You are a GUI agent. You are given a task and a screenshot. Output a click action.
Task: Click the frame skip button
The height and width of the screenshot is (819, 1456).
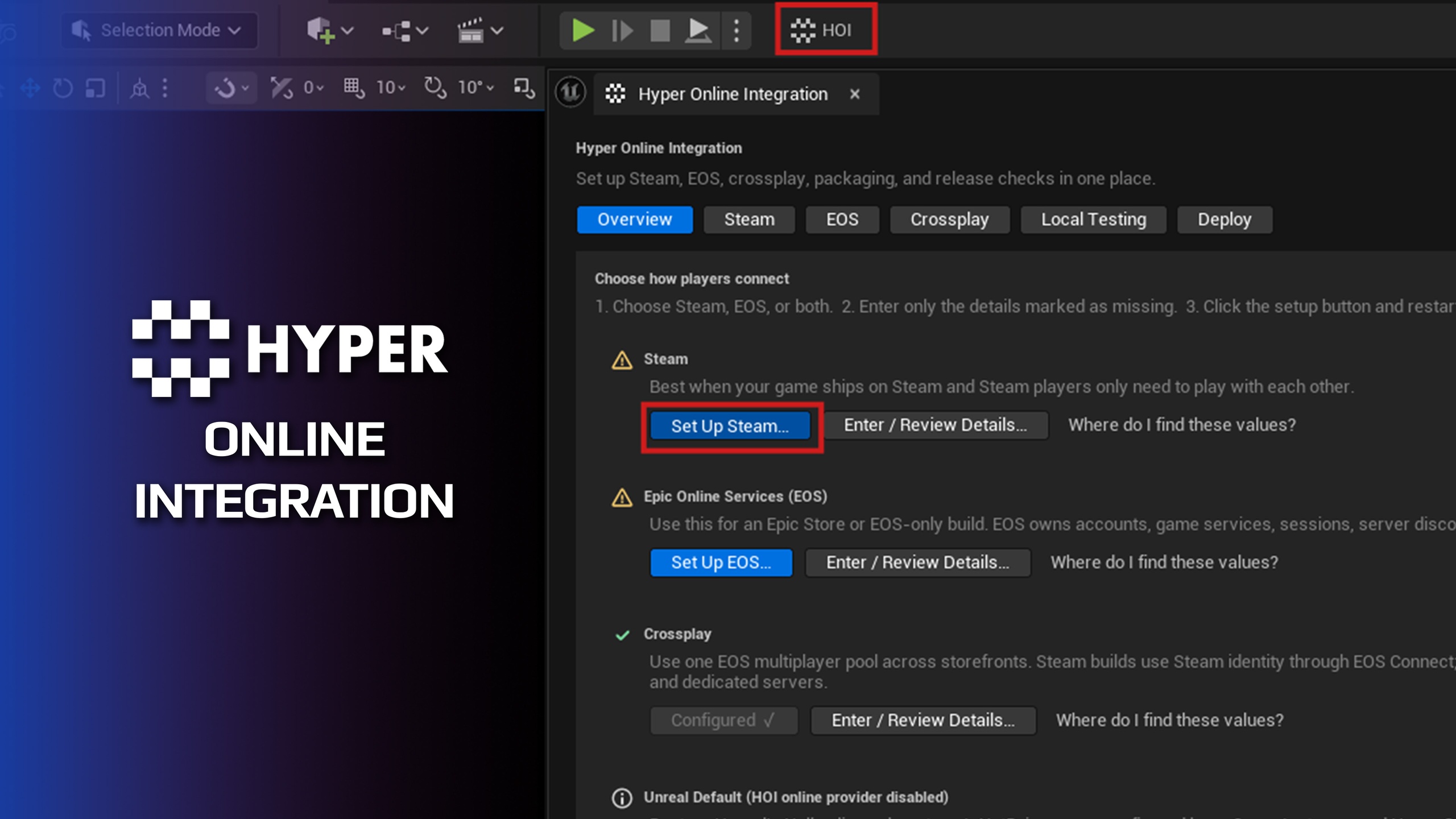pos(622,30)
